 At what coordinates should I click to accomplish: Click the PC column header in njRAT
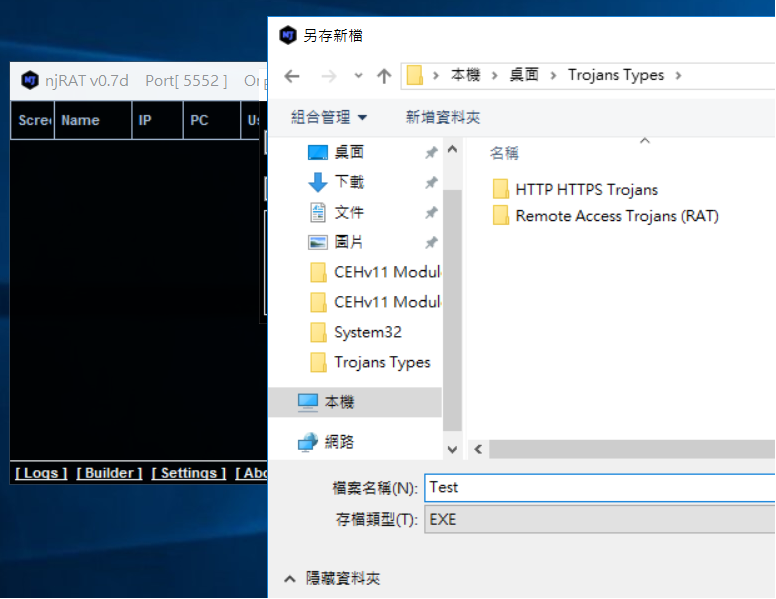(212, 120)
